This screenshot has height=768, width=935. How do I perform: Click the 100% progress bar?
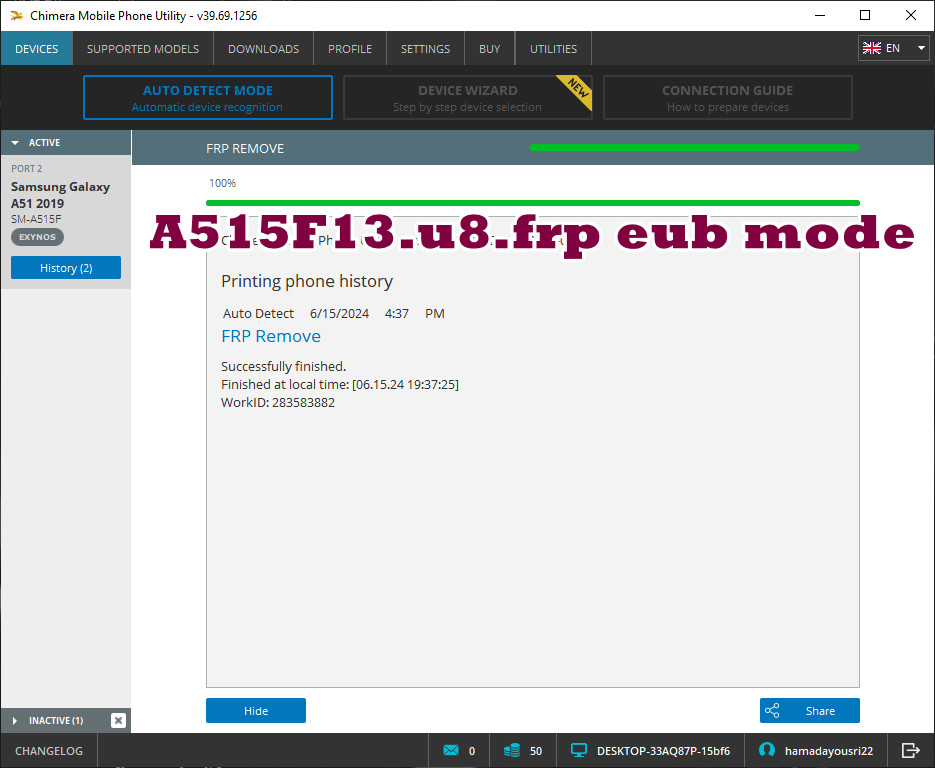[532, 203]
